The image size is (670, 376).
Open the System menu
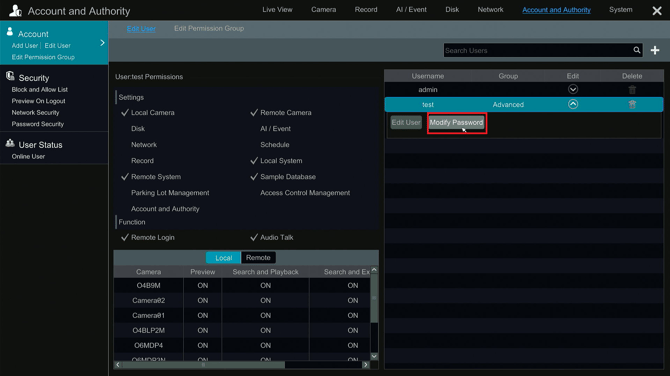pos(620,9)
